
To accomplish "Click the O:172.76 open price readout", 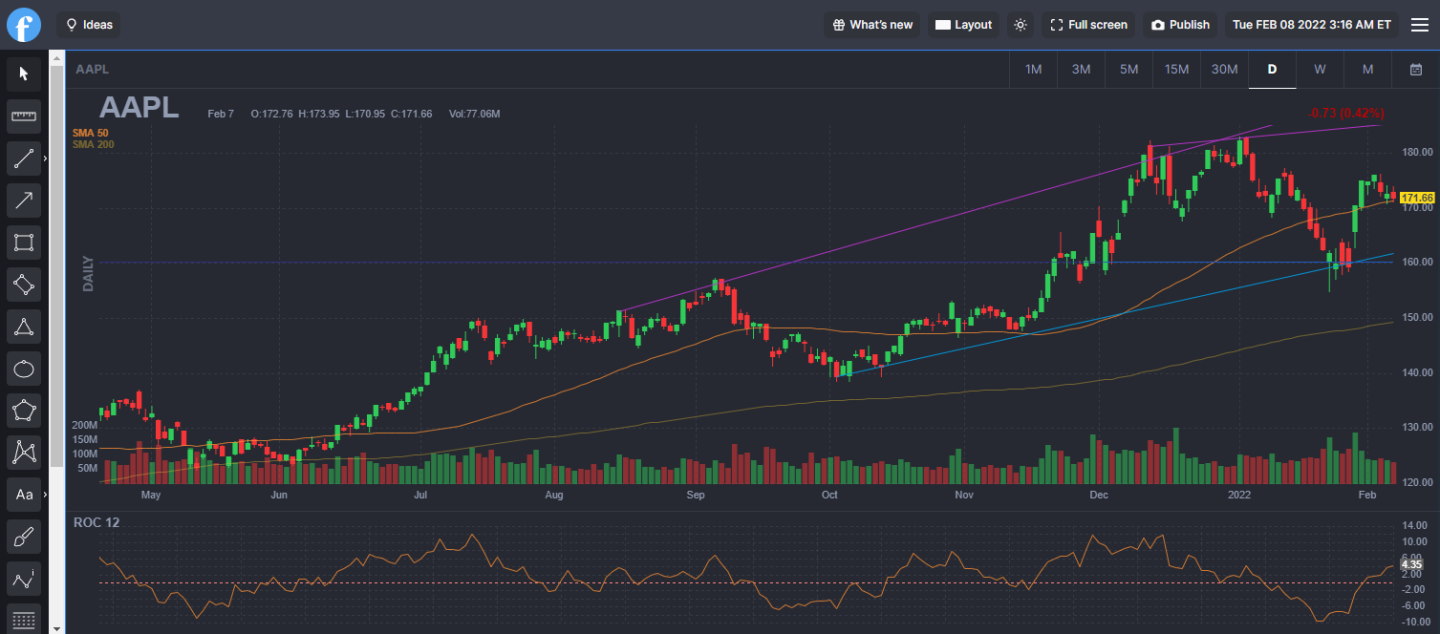I will [x=272, y=114].
